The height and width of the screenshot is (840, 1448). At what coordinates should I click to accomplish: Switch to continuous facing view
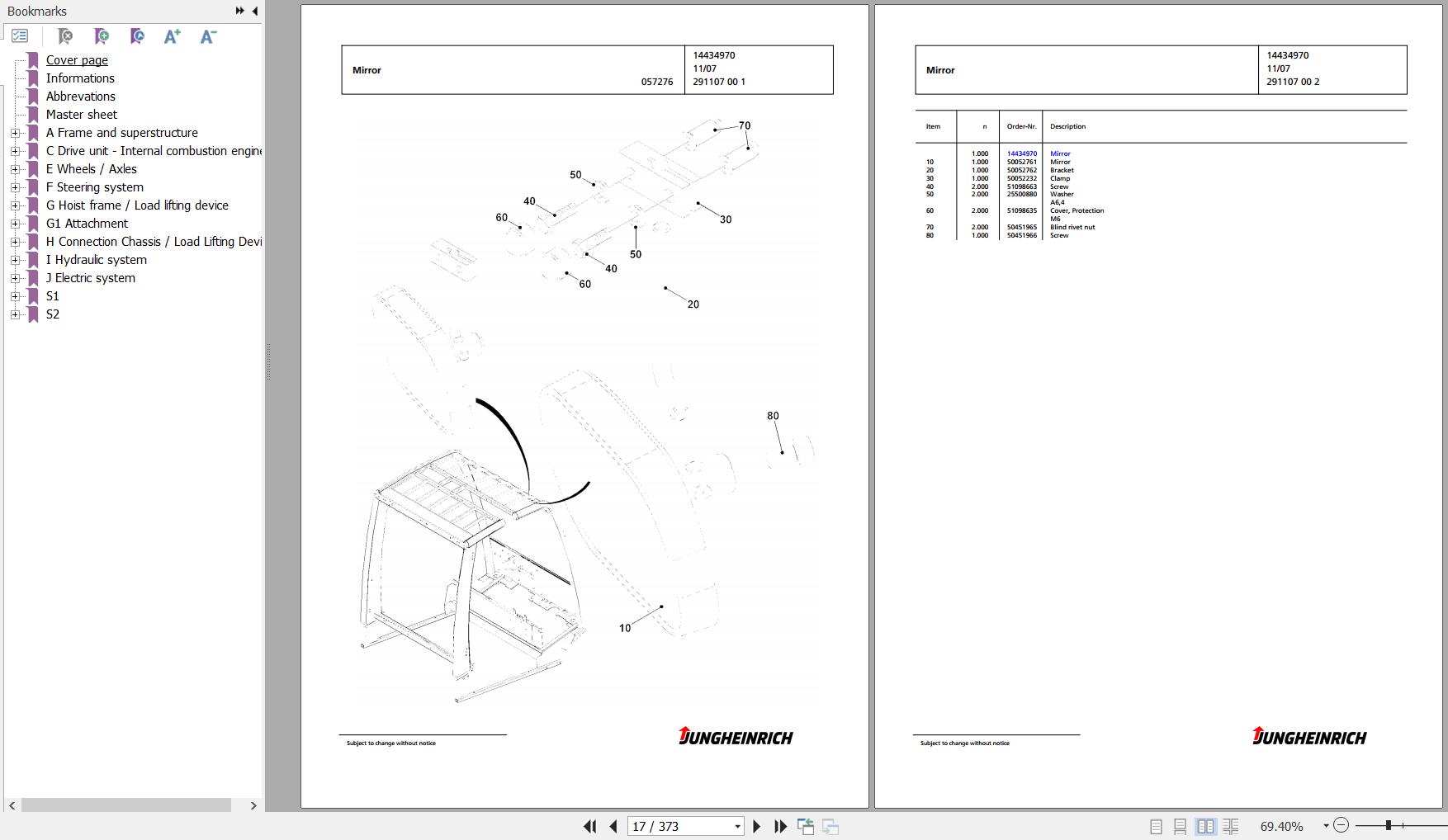[1231, 826]
